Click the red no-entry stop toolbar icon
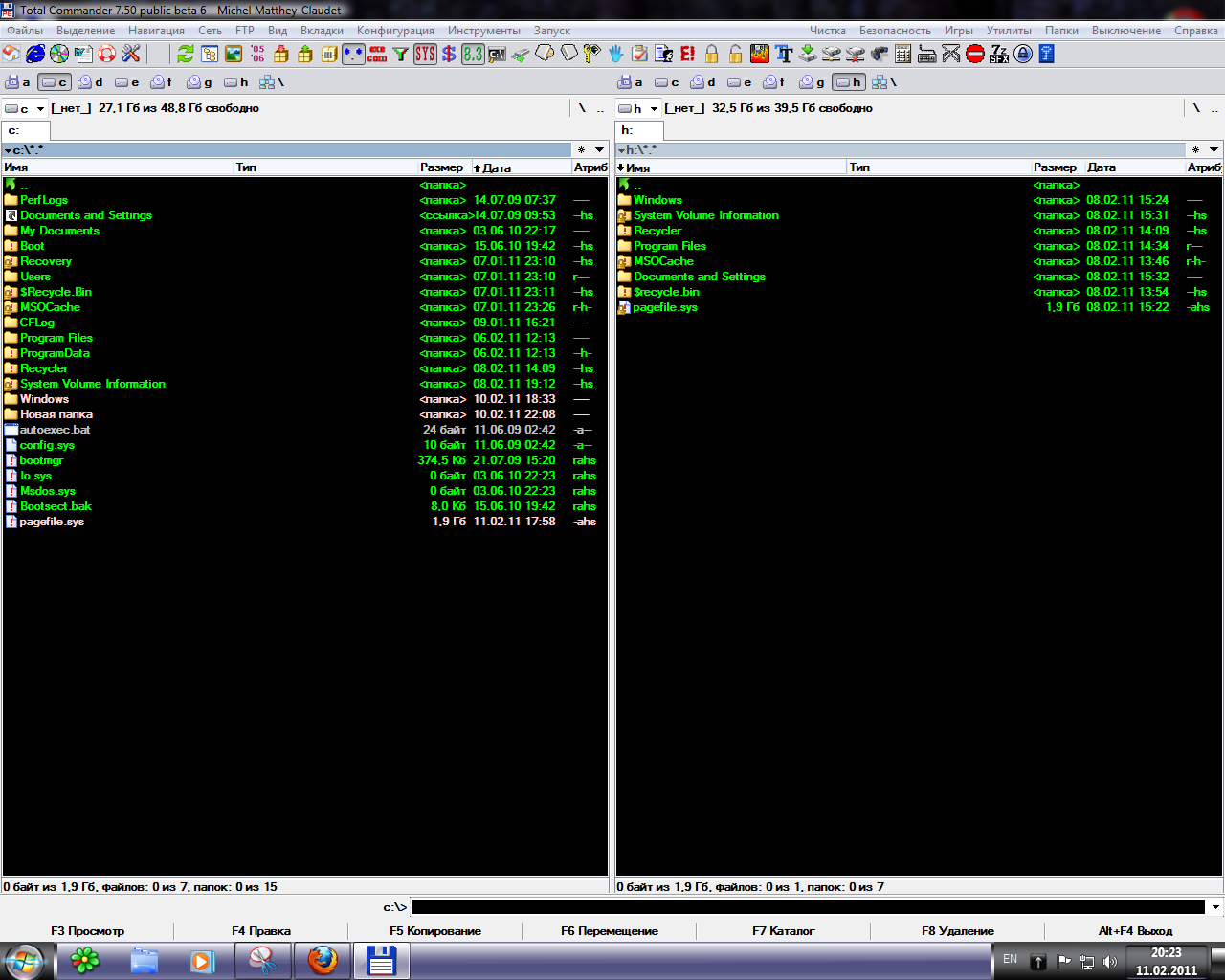1225x980 pixels. pyautogui.click(x=975, y=54)
